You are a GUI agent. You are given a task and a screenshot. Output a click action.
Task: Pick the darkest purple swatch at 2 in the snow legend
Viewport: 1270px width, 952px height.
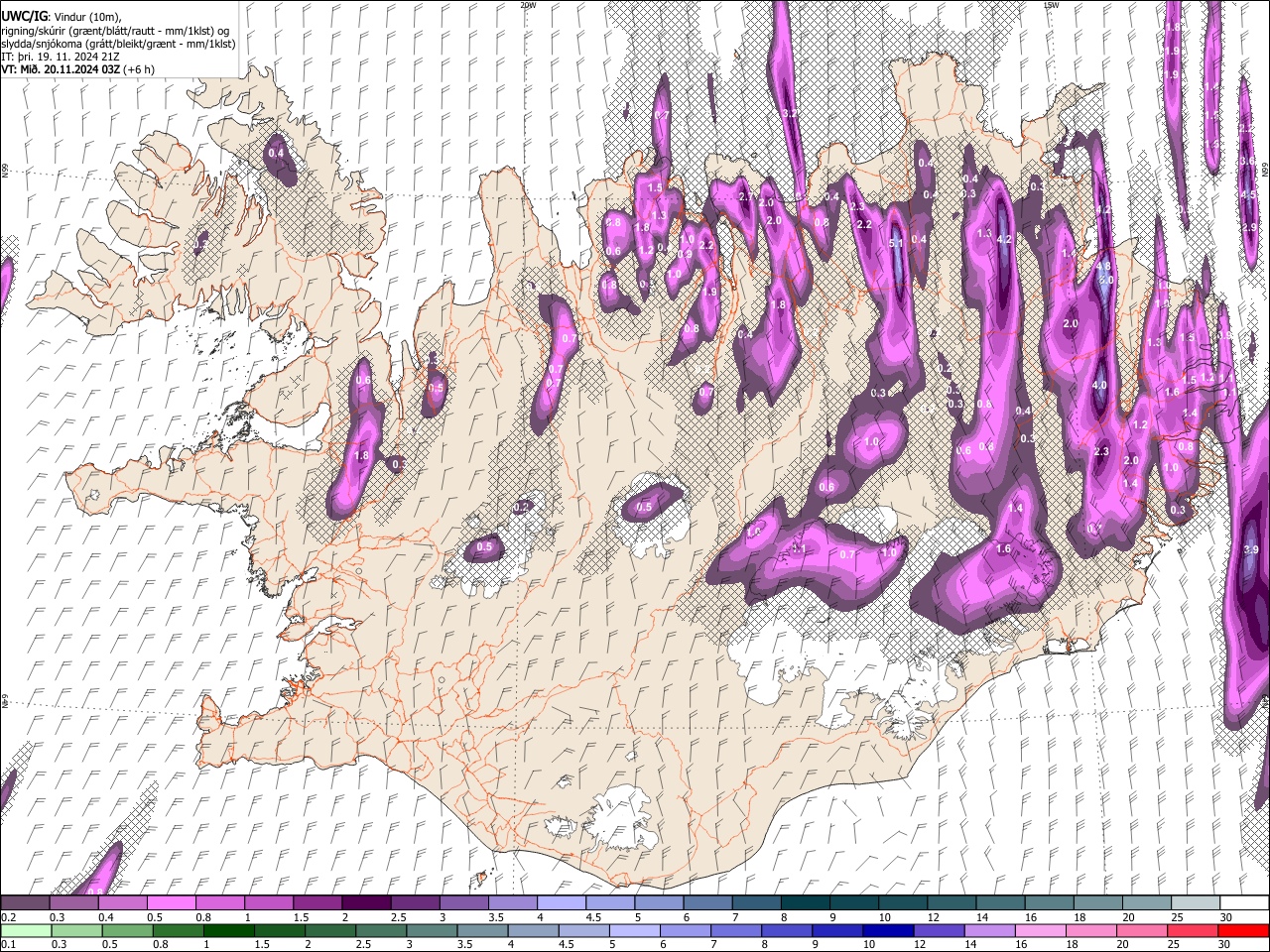366,902
